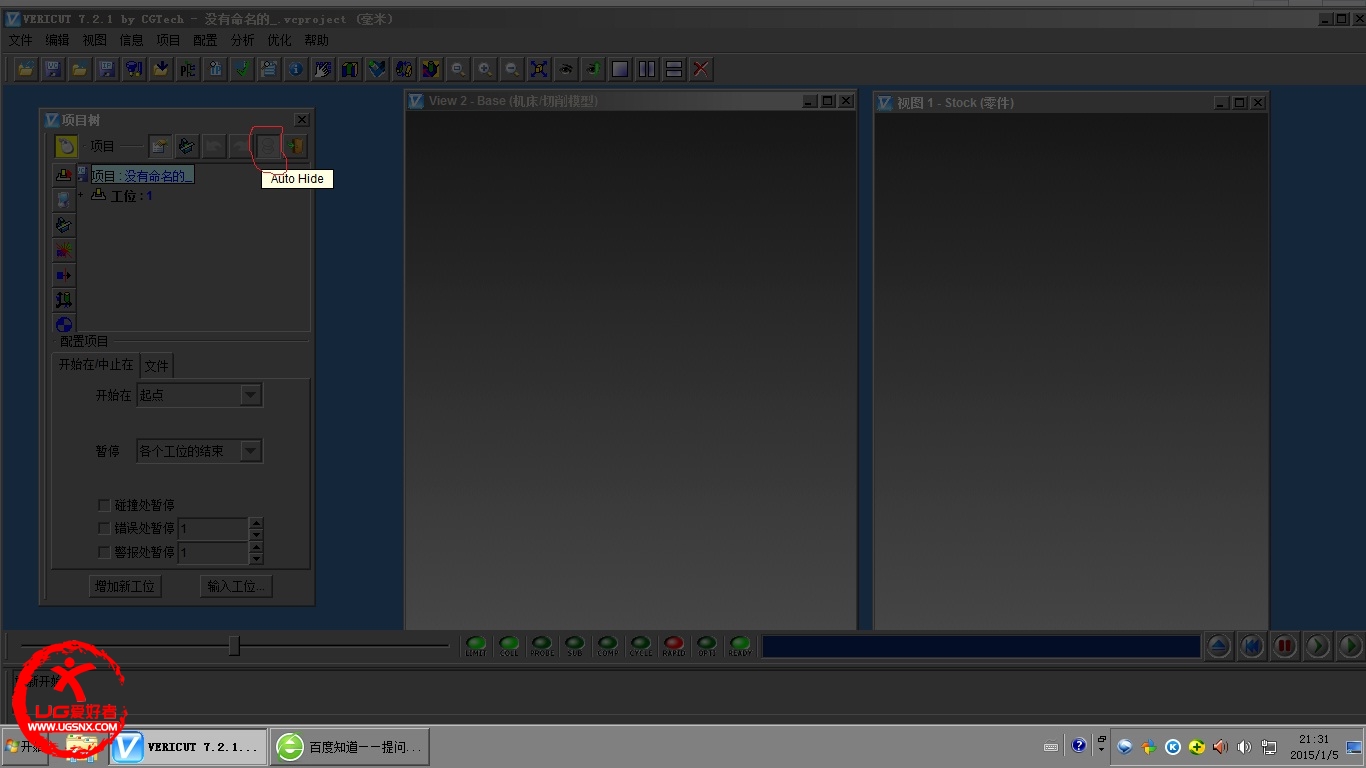Click the Step forward green arrow button
The width and height of the screenshot is (1366, 768).
click(x=1318, y=646)
